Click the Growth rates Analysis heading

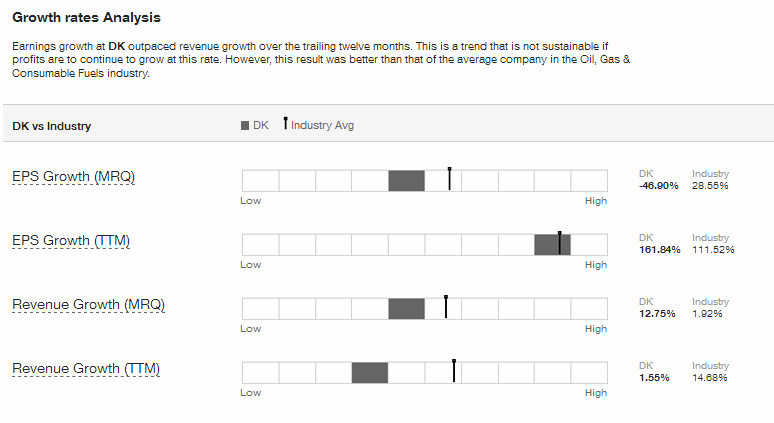(86, 17)
